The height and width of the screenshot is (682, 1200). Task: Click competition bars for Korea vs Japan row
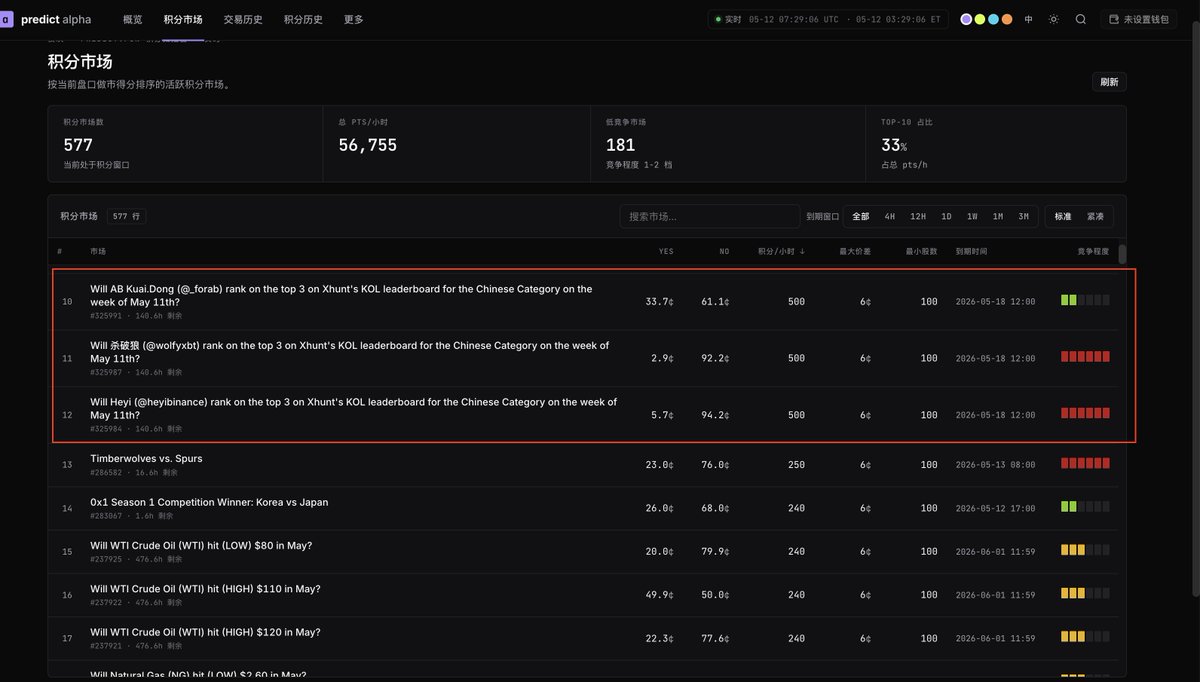[1085, 507]
